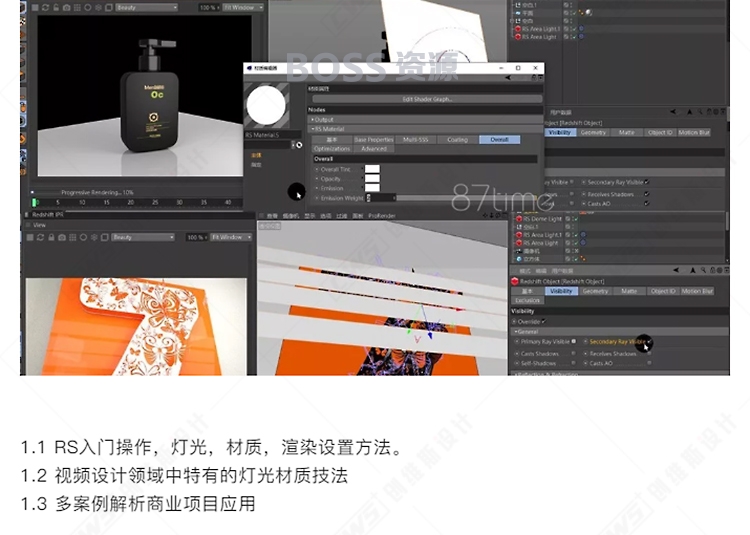Click search icon in lower attribute manager header
750x535 pixels.
click(x=703, y=270)
